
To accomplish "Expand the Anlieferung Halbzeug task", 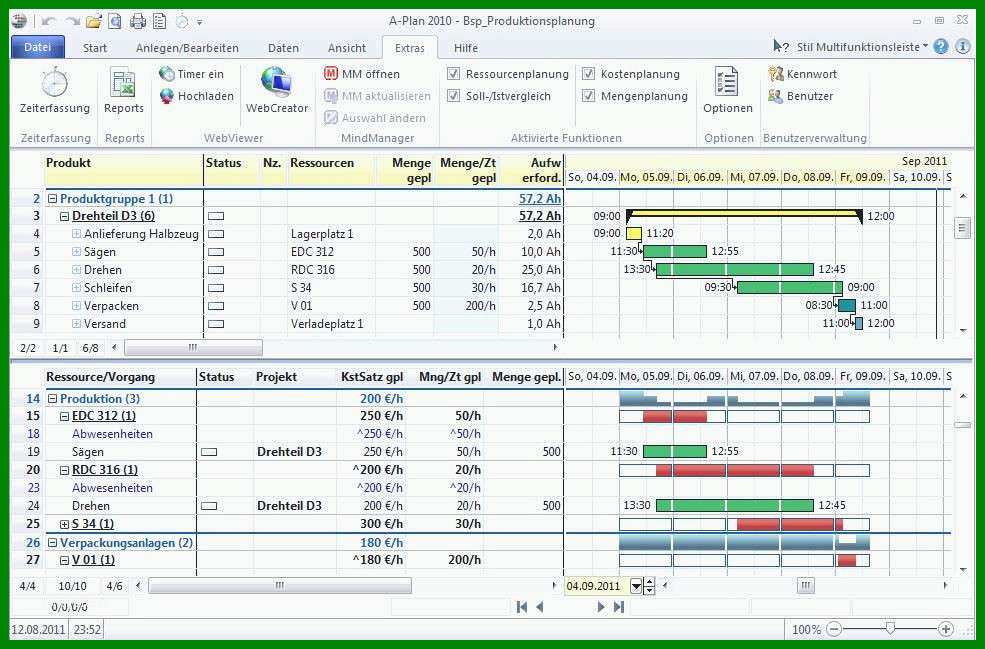I will (x=76, y=234).
